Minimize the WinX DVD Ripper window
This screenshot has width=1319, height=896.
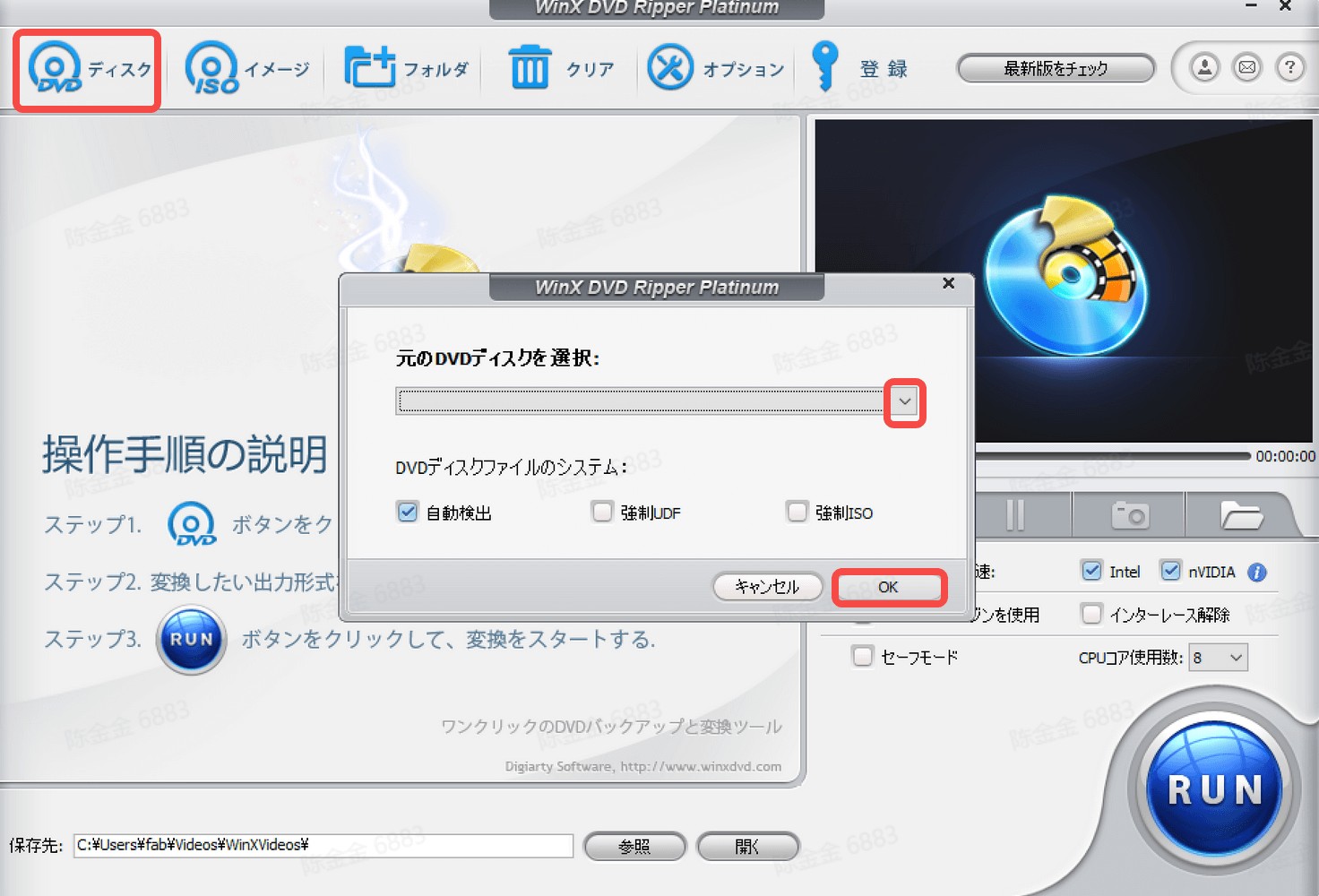pyautogui.click(x=1250, y=5)
